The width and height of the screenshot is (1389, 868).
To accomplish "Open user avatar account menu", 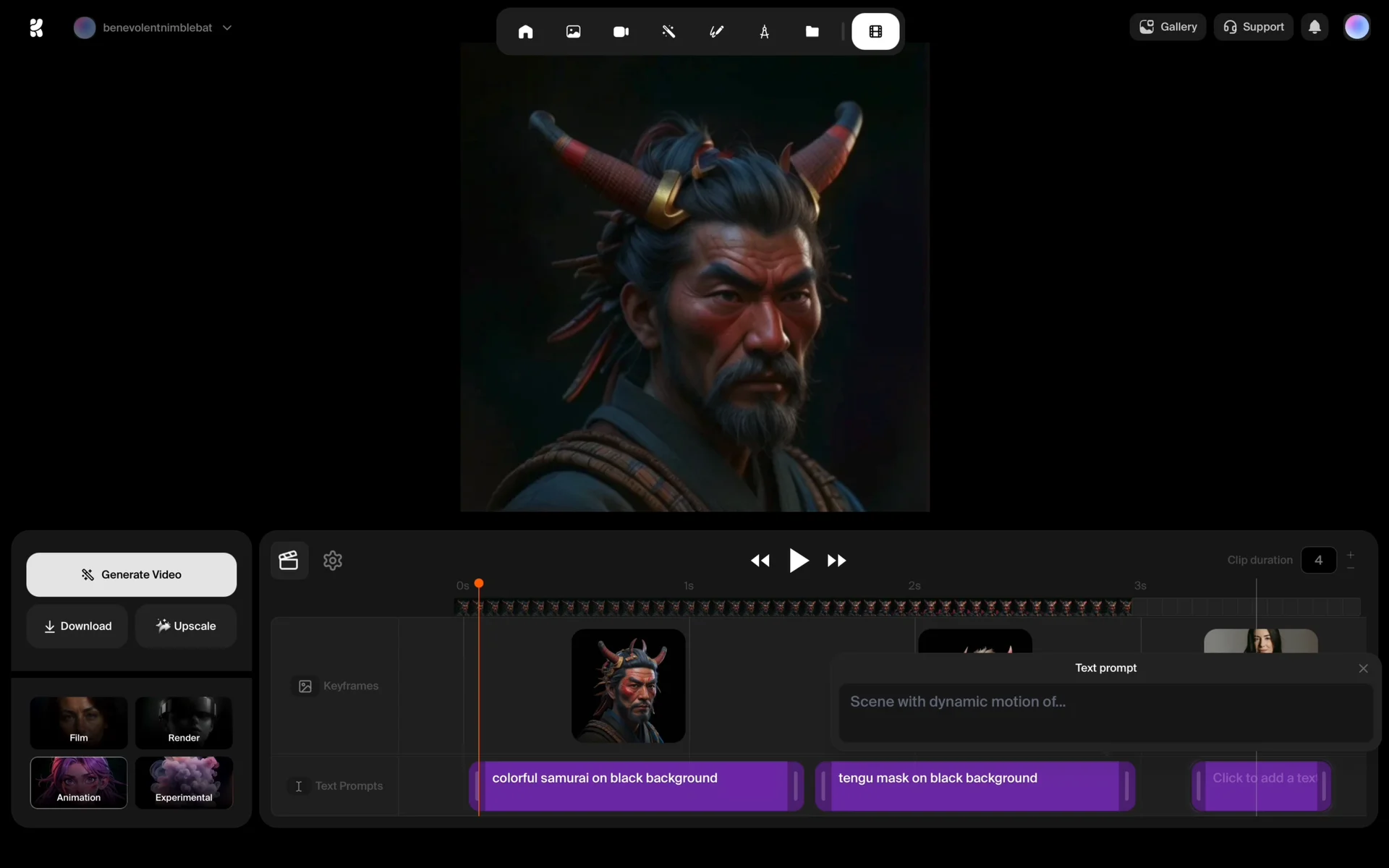I will pyautogui.click(x=1356, y=27).
